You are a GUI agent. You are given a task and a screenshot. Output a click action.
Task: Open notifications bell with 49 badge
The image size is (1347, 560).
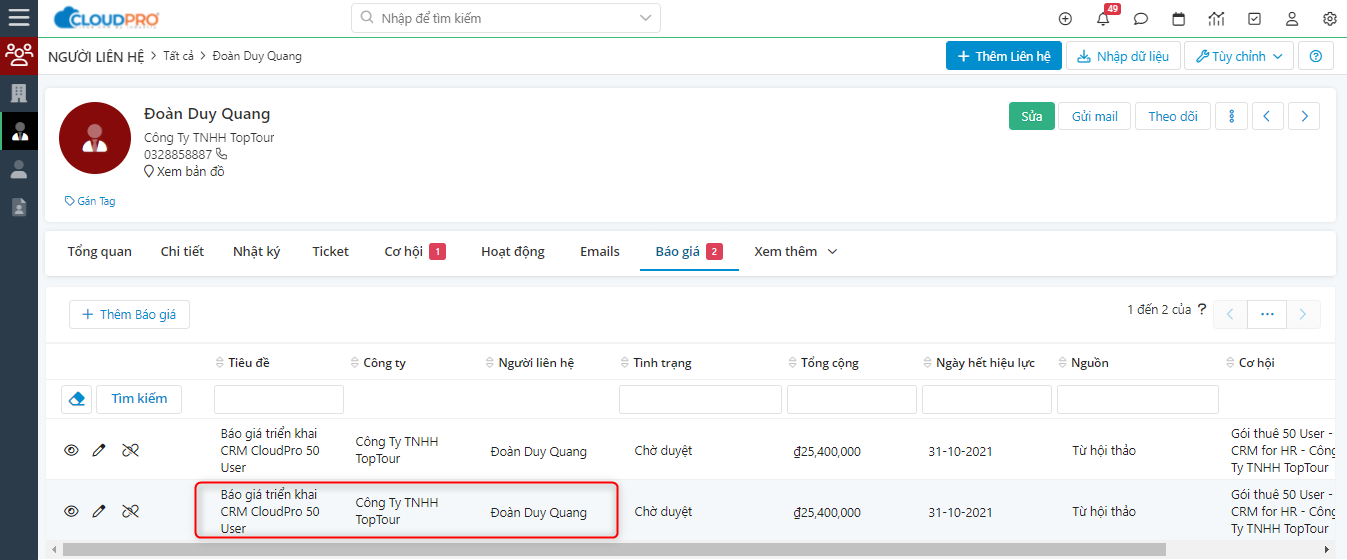tap(1104, 18)
